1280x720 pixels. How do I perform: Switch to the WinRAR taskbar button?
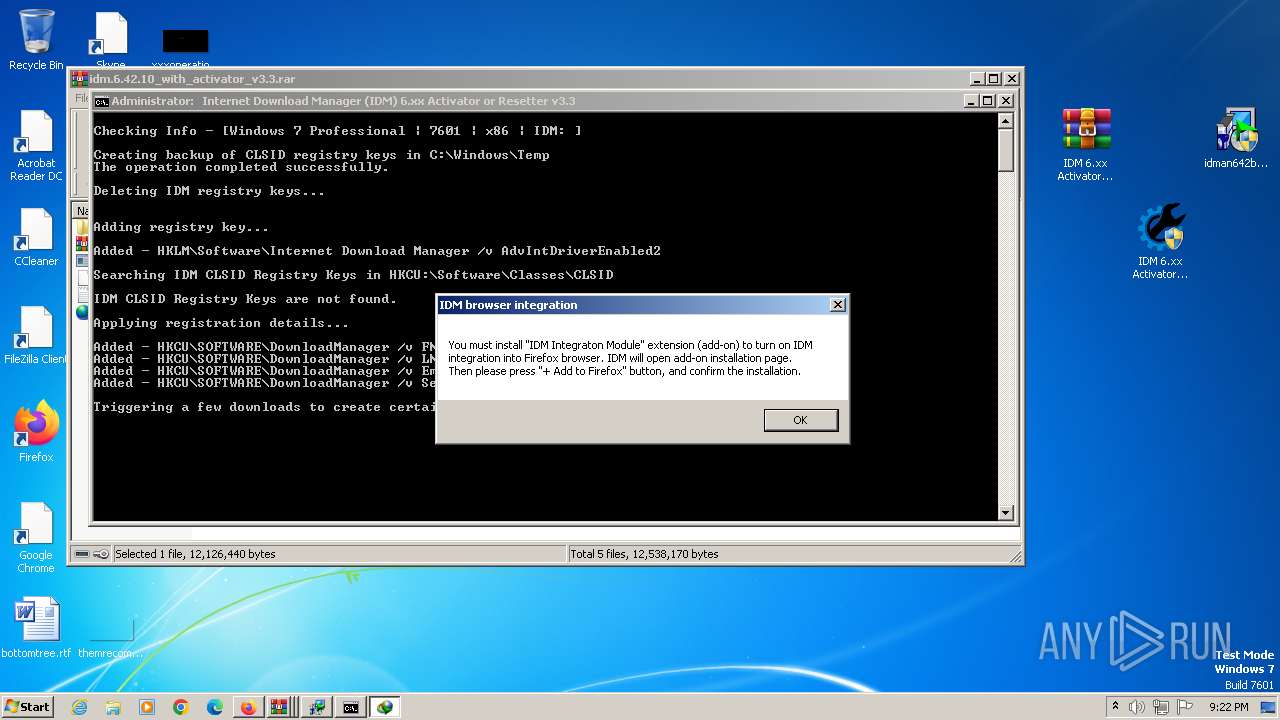tap(281, 707)
